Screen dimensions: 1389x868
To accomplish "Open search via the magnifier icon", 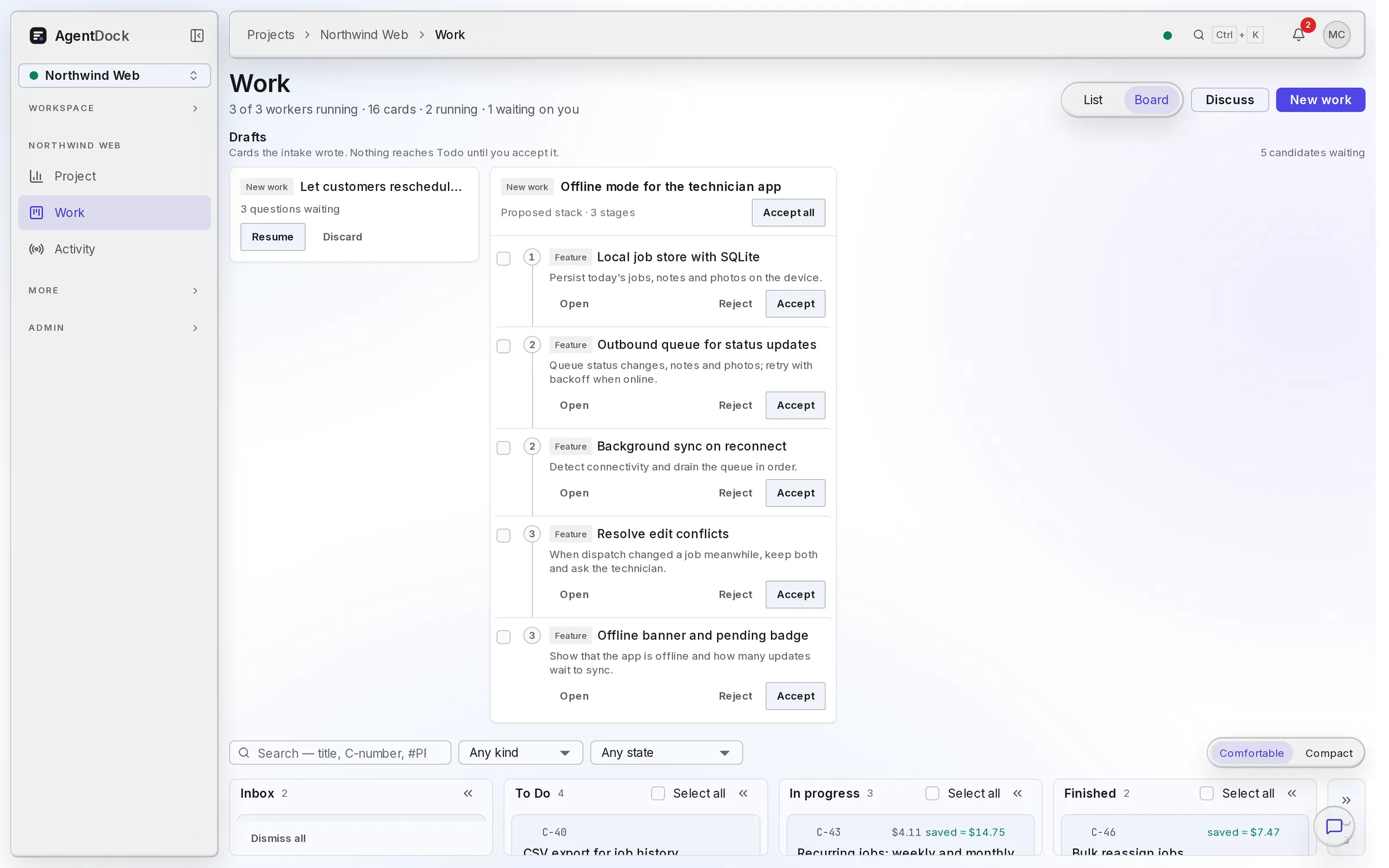I will [1199, 35].
